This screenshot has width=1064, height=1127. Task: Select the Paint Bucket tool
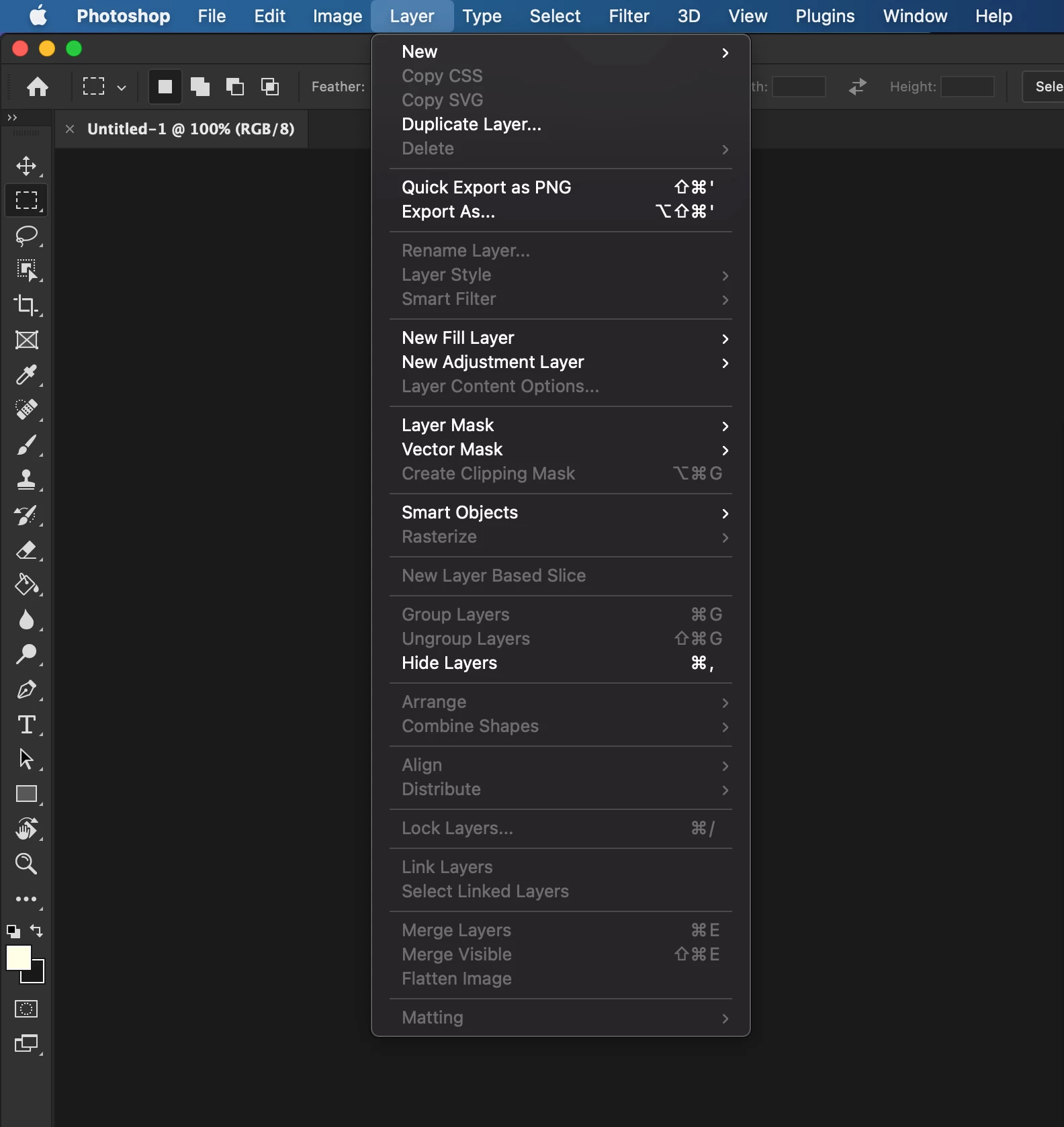coord(26,585)
